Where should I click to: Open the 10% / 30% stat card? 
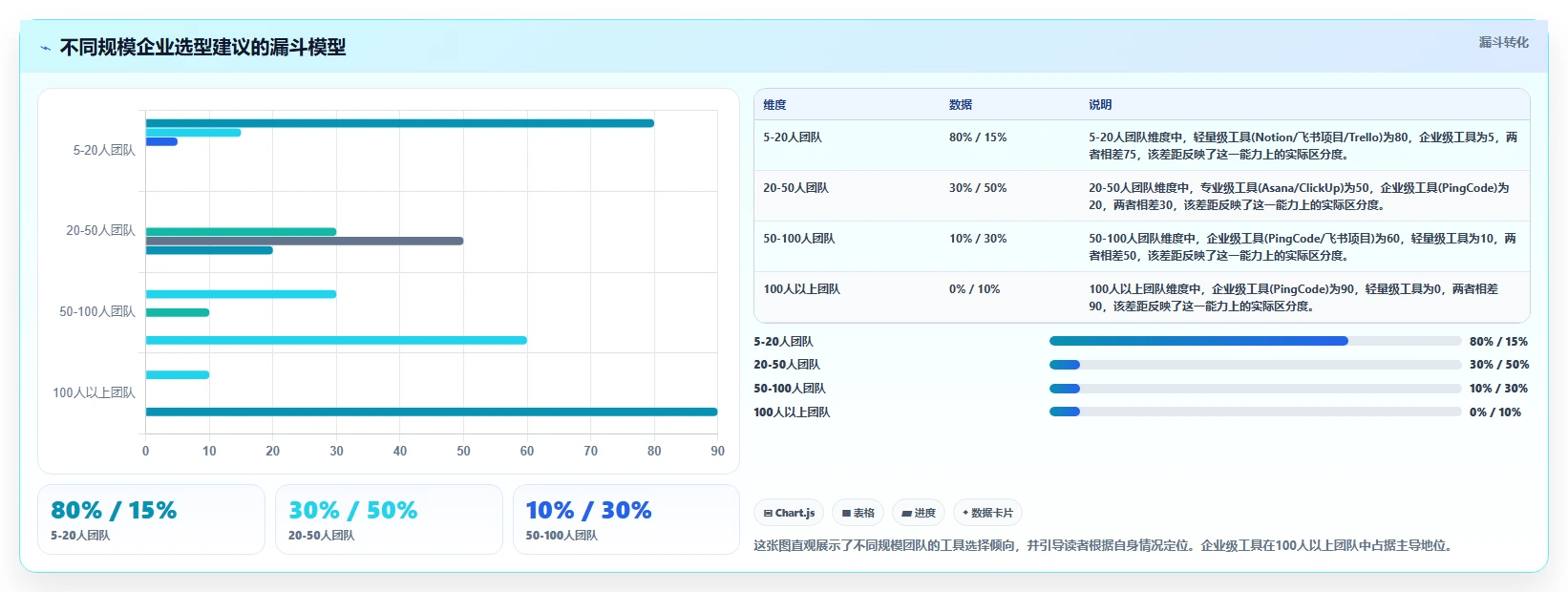tap(626, 519)
